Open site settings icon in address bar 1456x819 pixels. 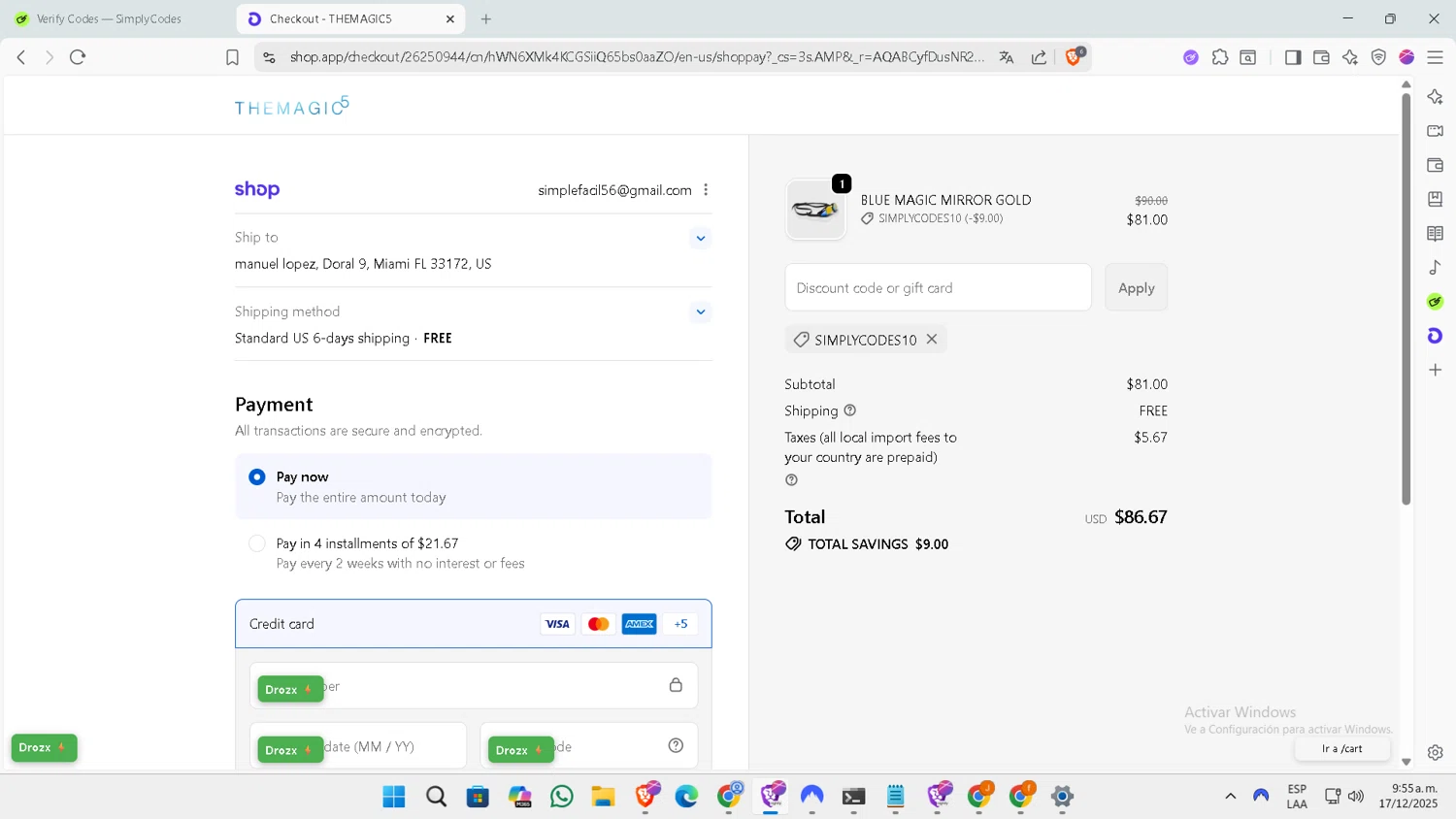[269, 57]
